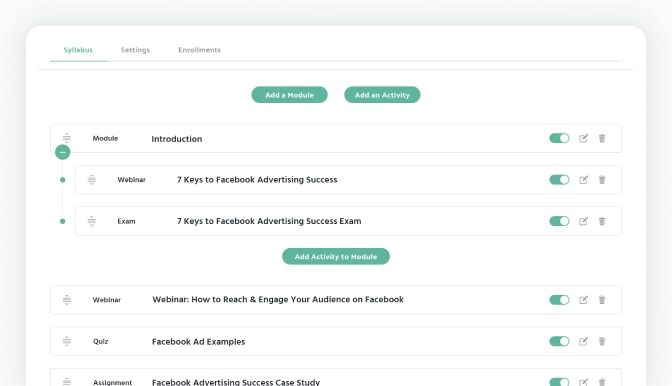The image size is (672, 386).
Task: Select the Facebook Ad Examples title
Action: pyautogui.click(x=198, y=342)
